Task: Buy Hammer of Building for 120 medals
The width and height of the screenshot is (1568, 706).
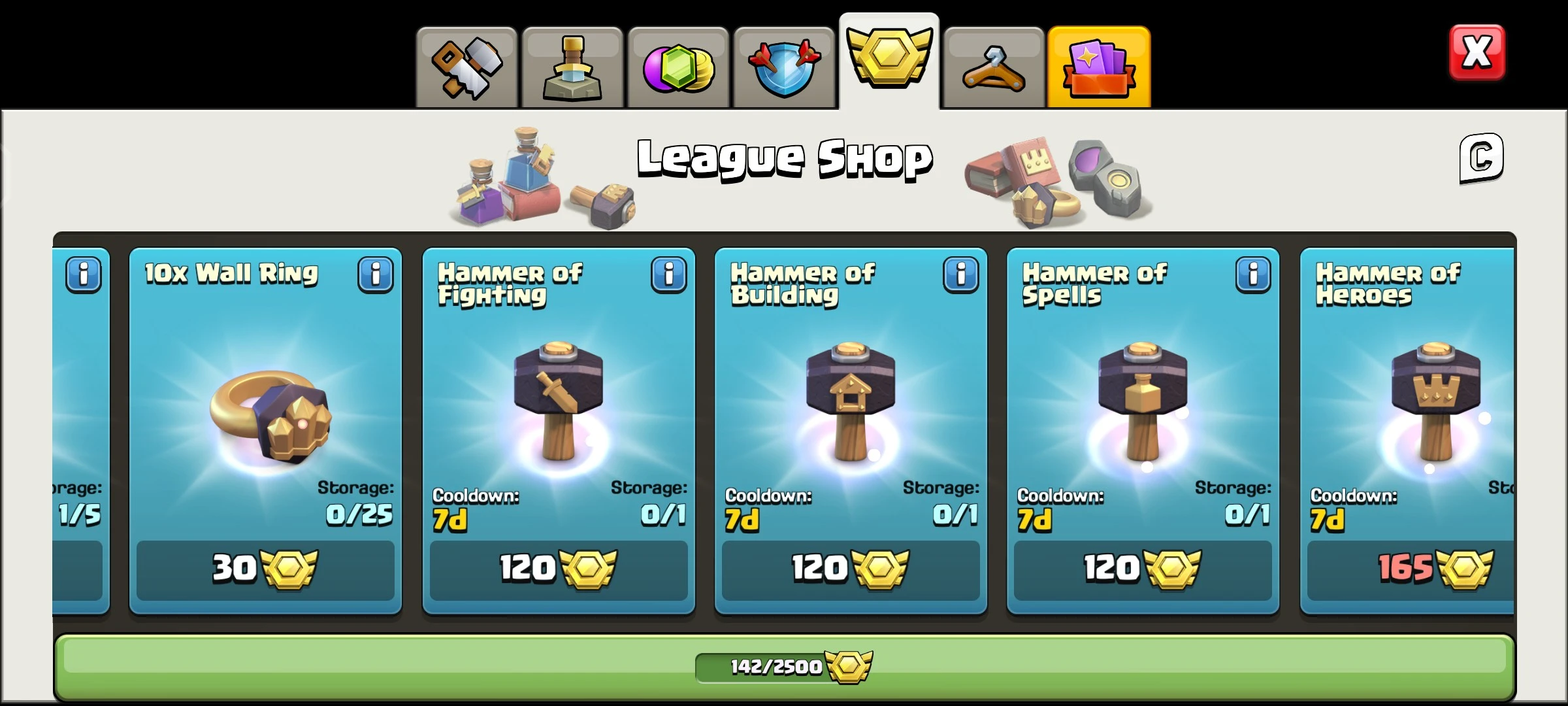Action: point(851,570)
